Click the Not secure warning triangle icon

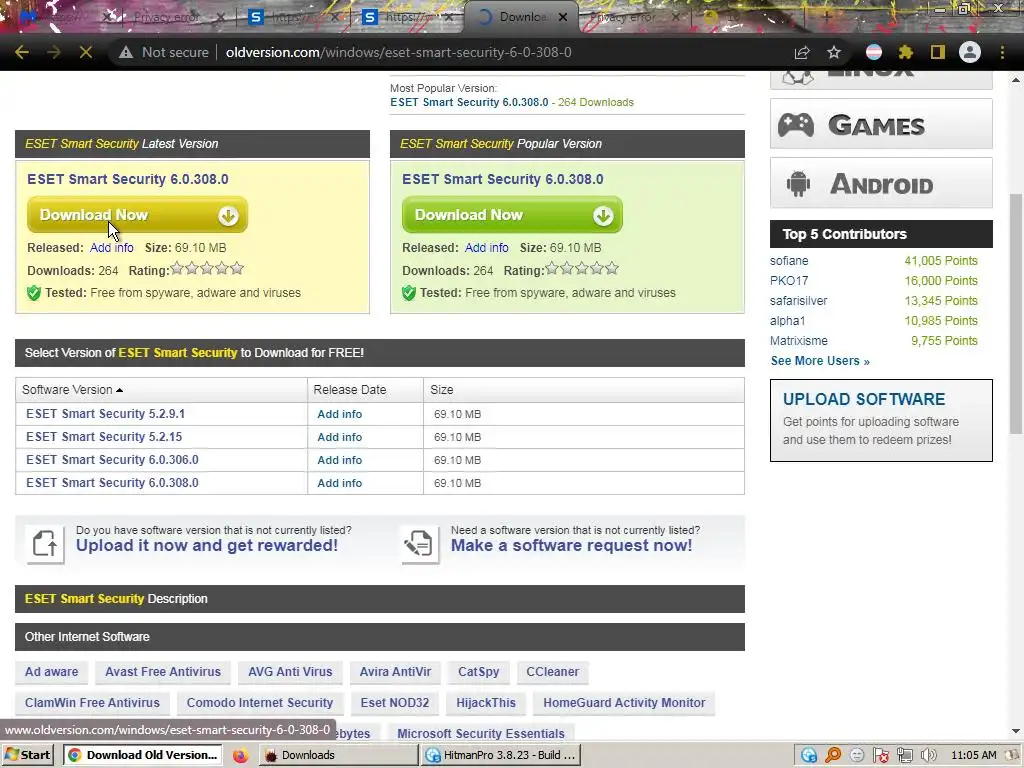126,52
